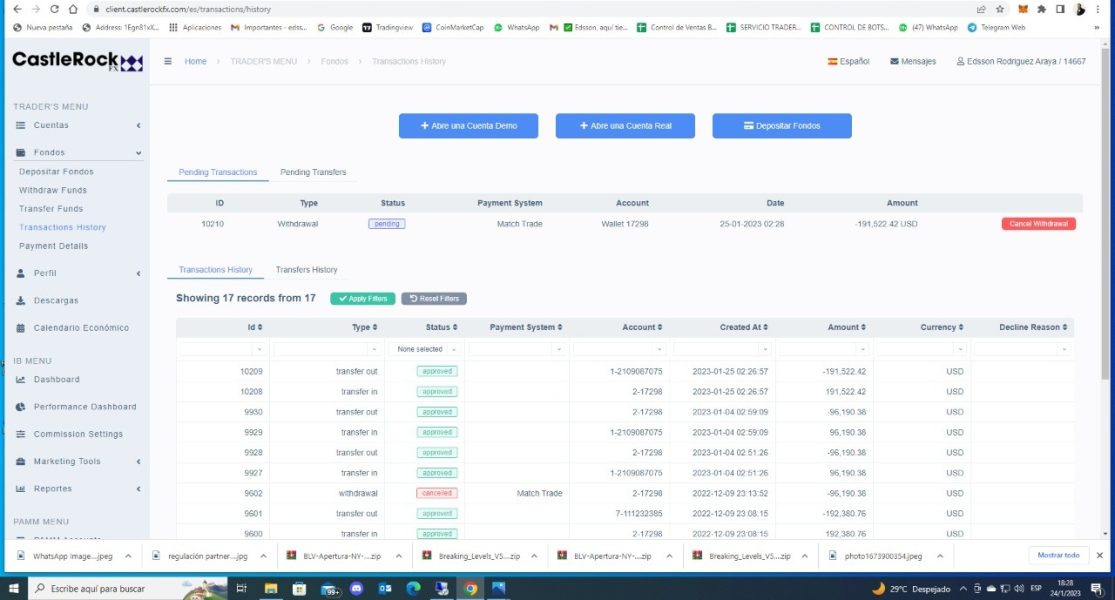Open Commission Settings sliders icon
Viewport: 1115px width, 600px height.
(x=21, y=434)
